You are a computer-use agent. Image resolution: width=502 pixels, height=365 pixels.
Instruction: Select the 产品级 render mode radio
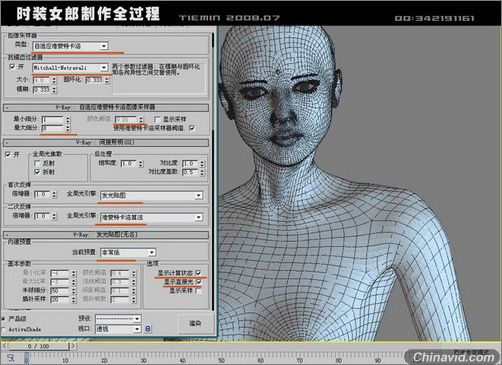3,319
